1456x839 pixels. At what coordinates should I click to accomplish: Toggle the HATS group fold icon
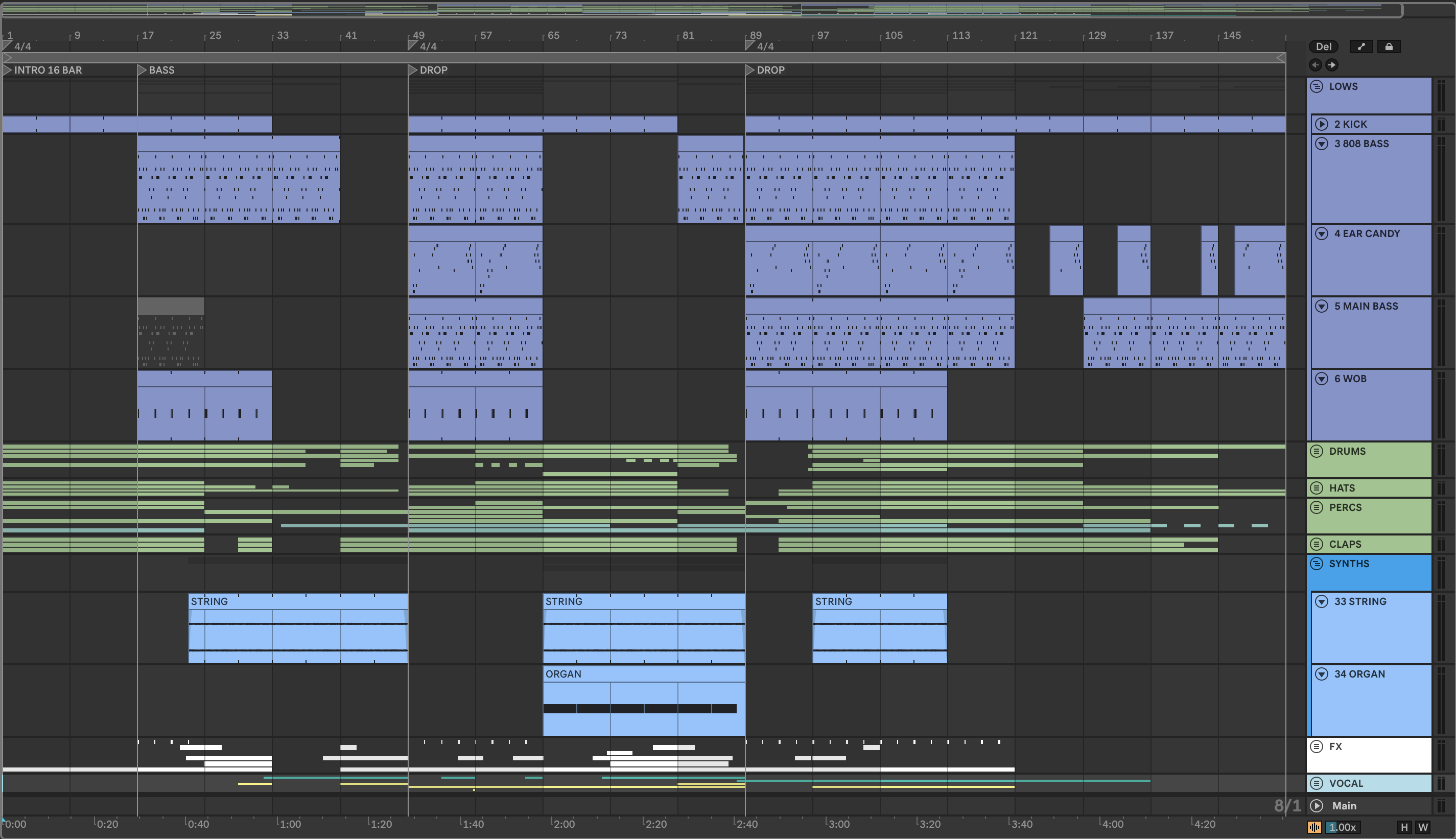[1317, 488]
